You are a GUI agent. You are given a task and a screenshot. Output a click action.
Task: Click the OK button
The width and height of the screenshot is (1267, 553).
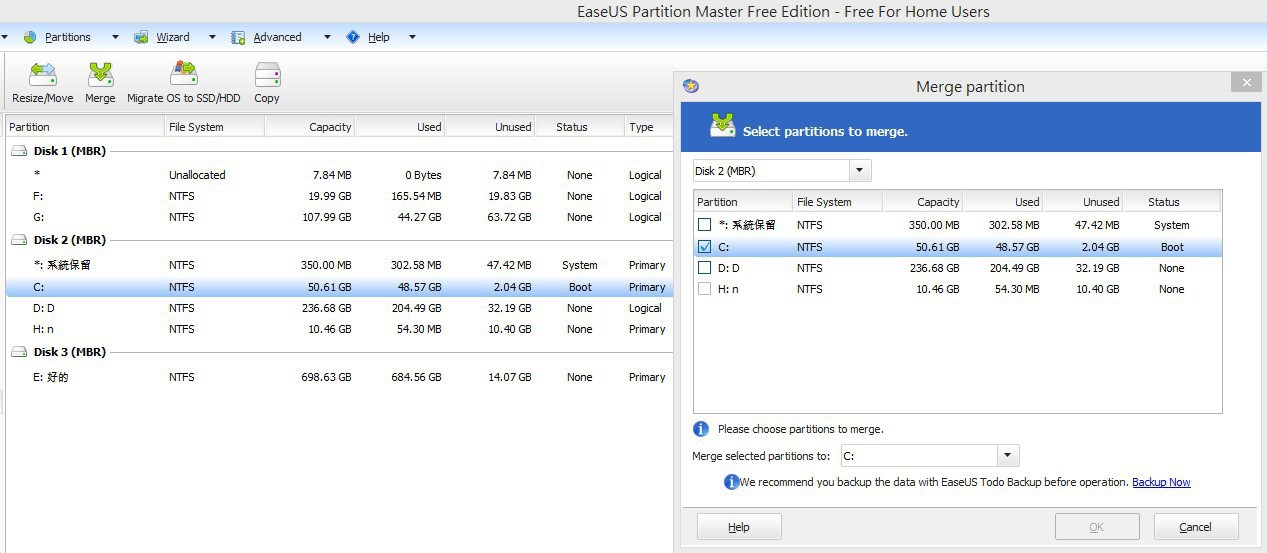[1097, 527]
